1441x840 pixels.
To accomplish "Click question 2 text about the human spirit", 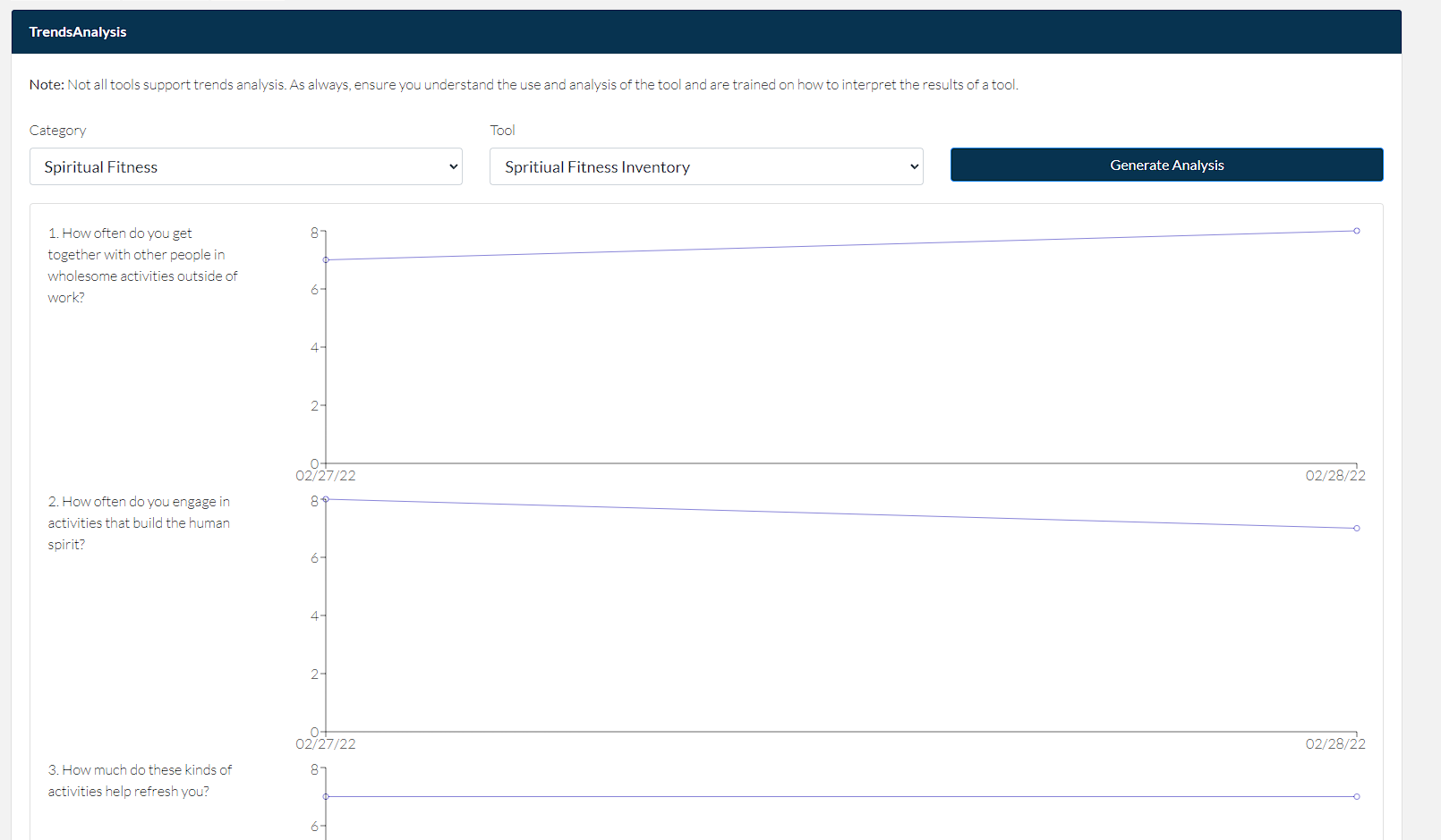I will [x=139, y=523].
